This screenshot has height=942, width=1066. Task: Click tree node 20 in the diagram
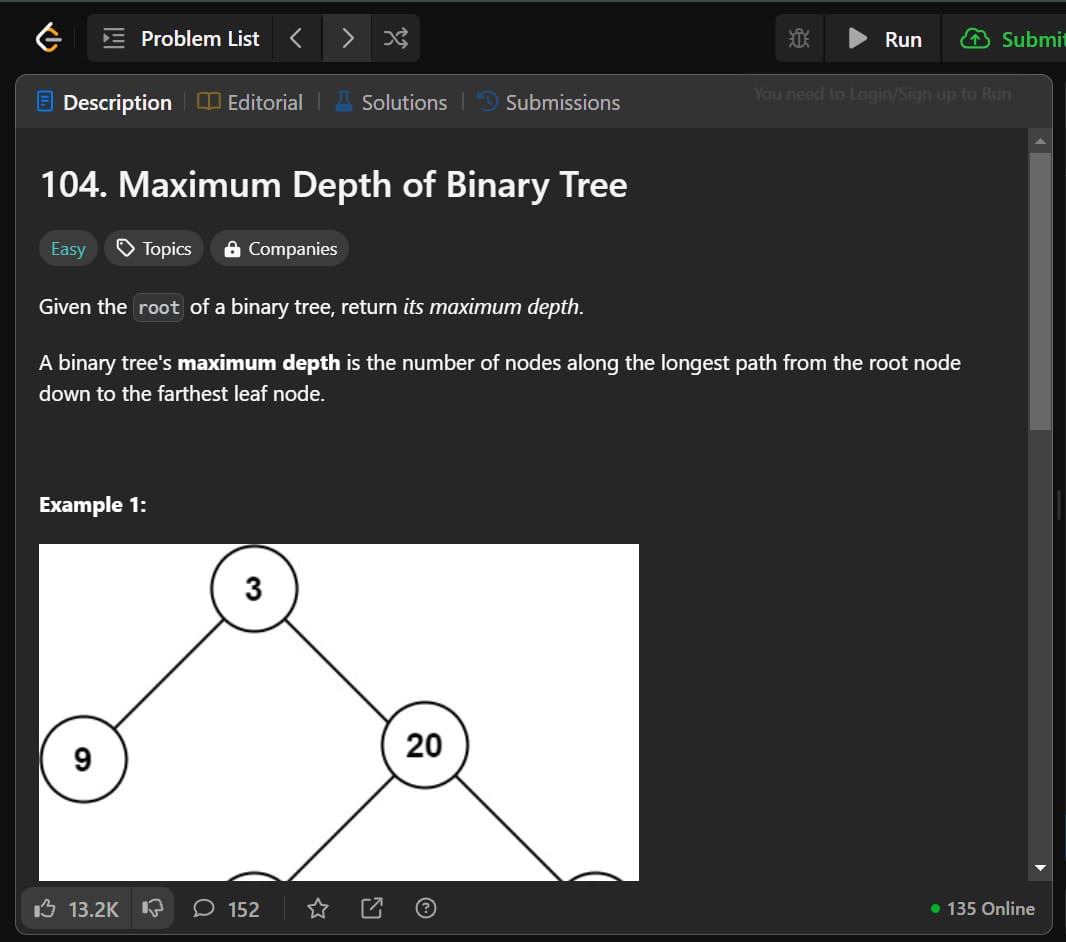click(x=425, y=745)
